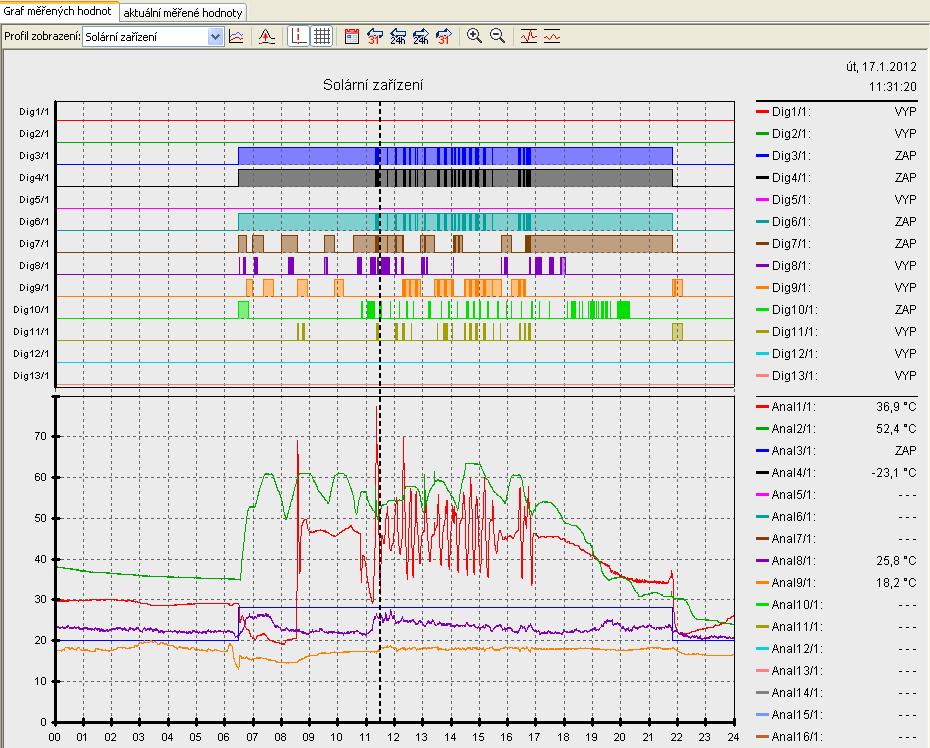
Task: Select the Dig11/1 legend entry
Action: click(836, 331)
